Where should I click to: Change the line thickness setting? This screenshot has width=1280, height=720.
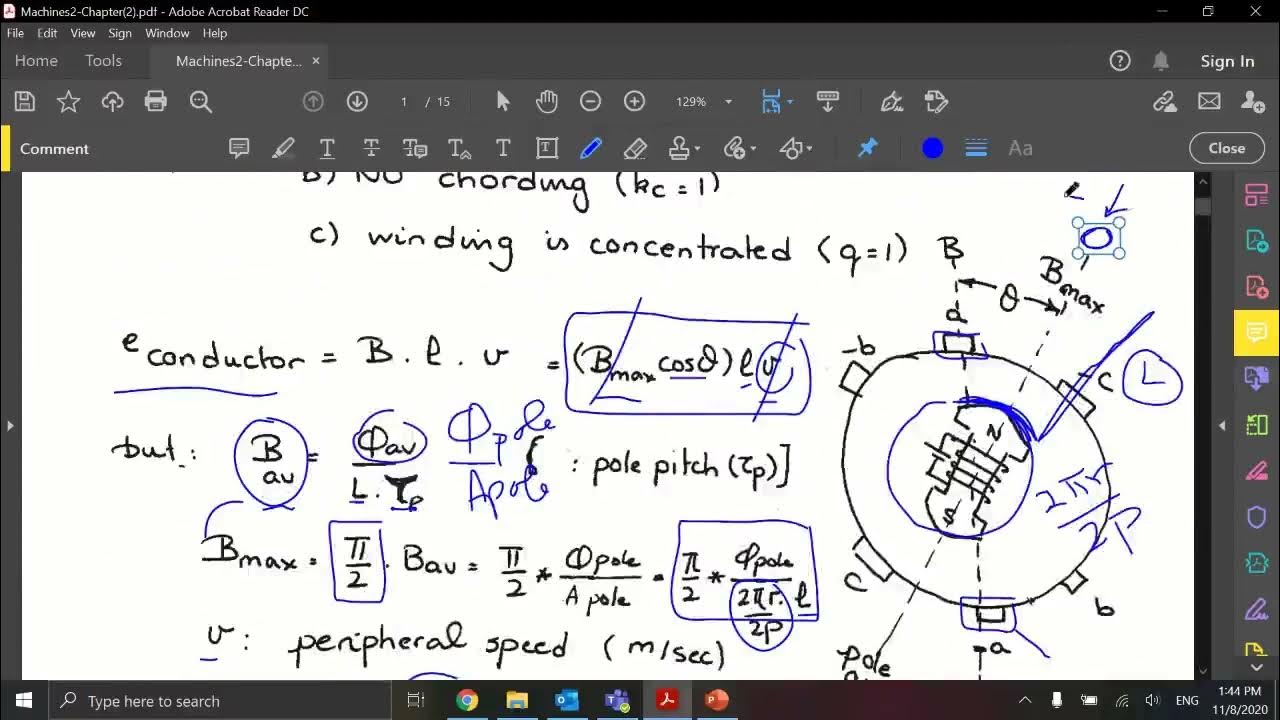pos(976,148)
